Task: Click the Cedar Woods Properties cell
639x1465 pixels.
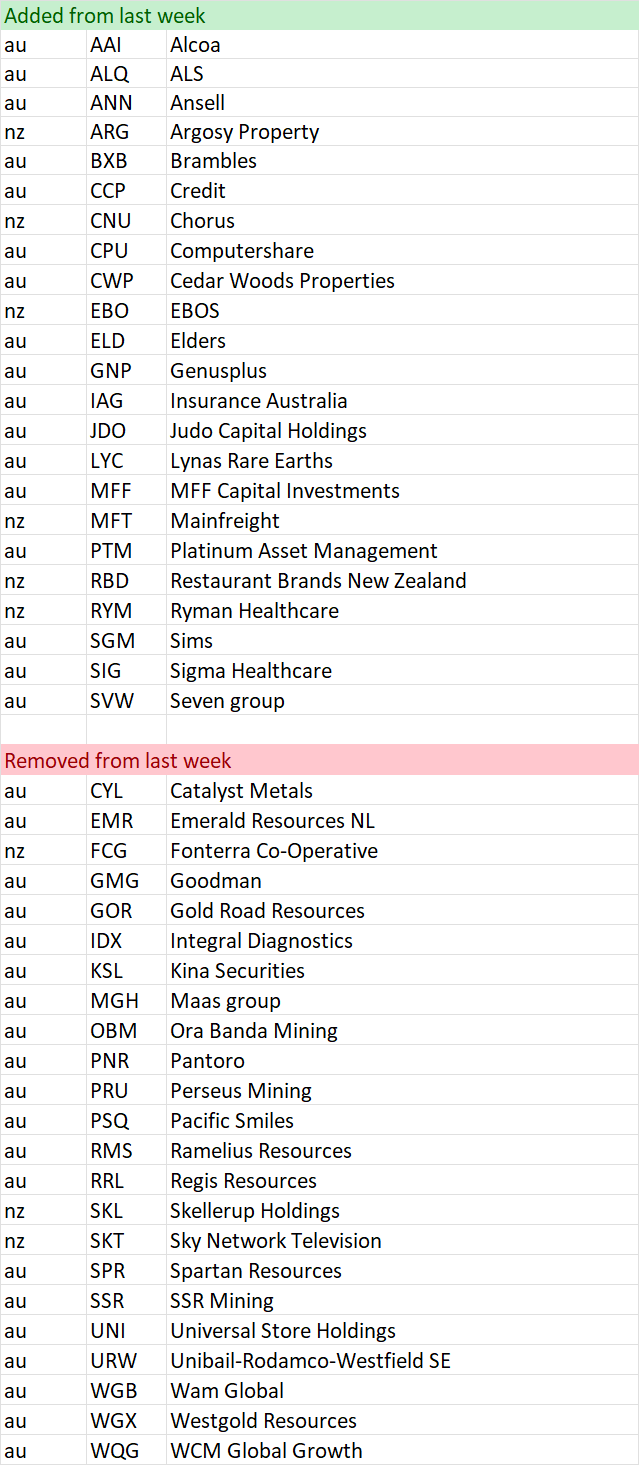Action: tap(402, 280)
